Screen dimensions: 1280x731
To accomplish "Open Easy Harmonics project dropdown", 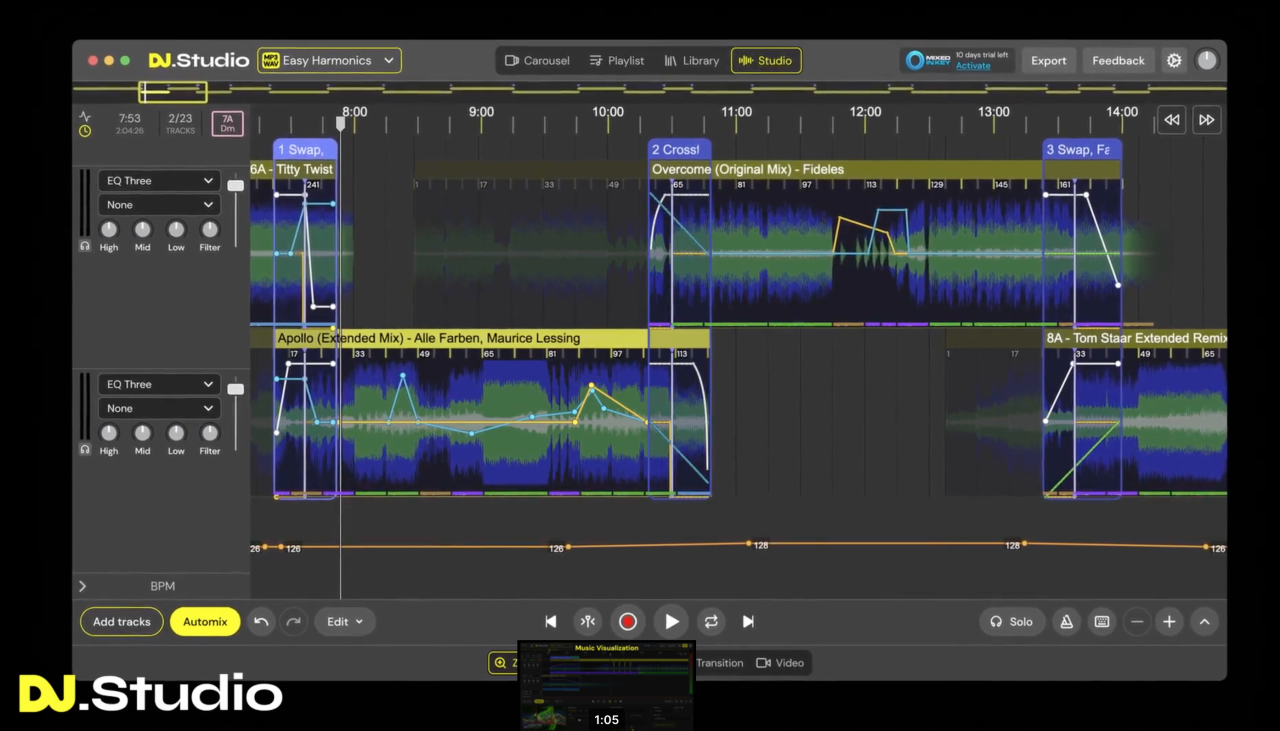I will [329, 60].
